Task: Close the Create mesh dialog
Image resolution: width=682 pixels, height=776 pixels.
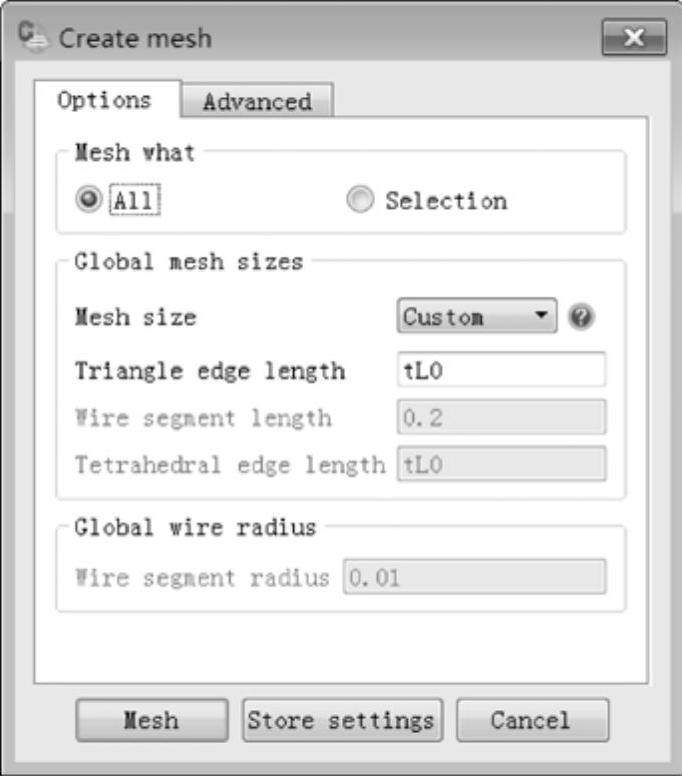Action: [634, 39]
